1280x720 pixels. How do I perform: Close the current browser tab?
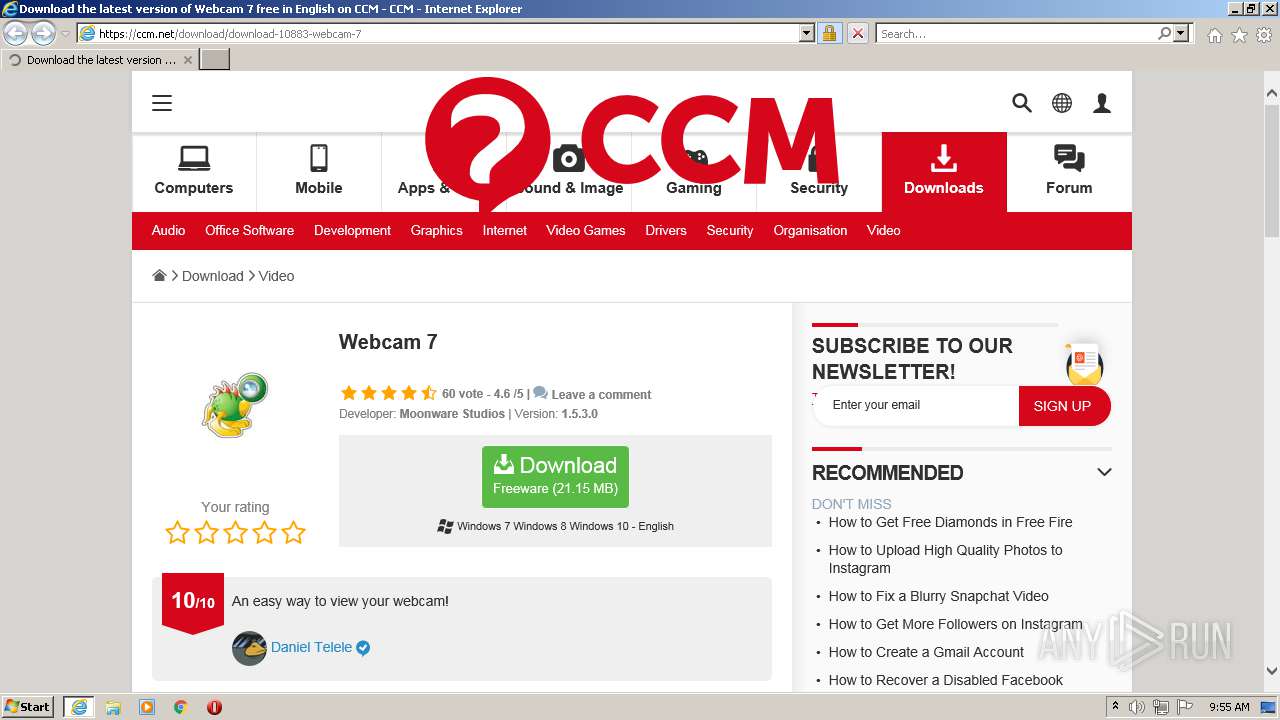[187, 60]
